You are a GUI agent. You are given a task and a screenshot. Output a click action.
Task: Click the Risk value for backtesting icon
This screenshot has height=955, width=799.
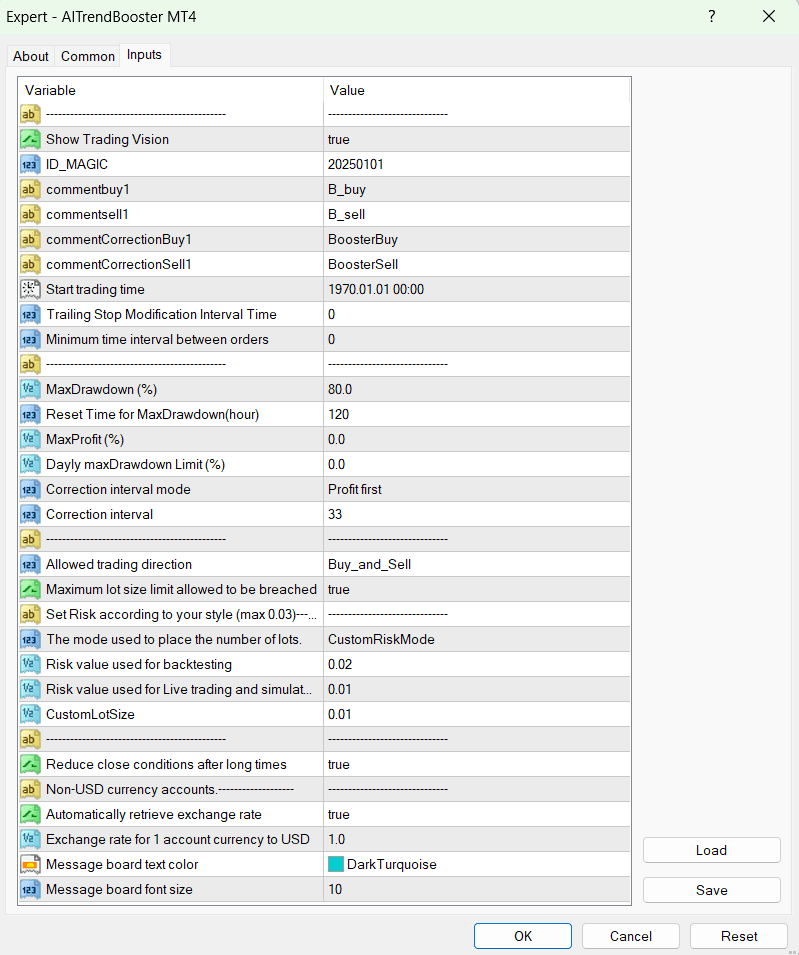tap(30, 664)
